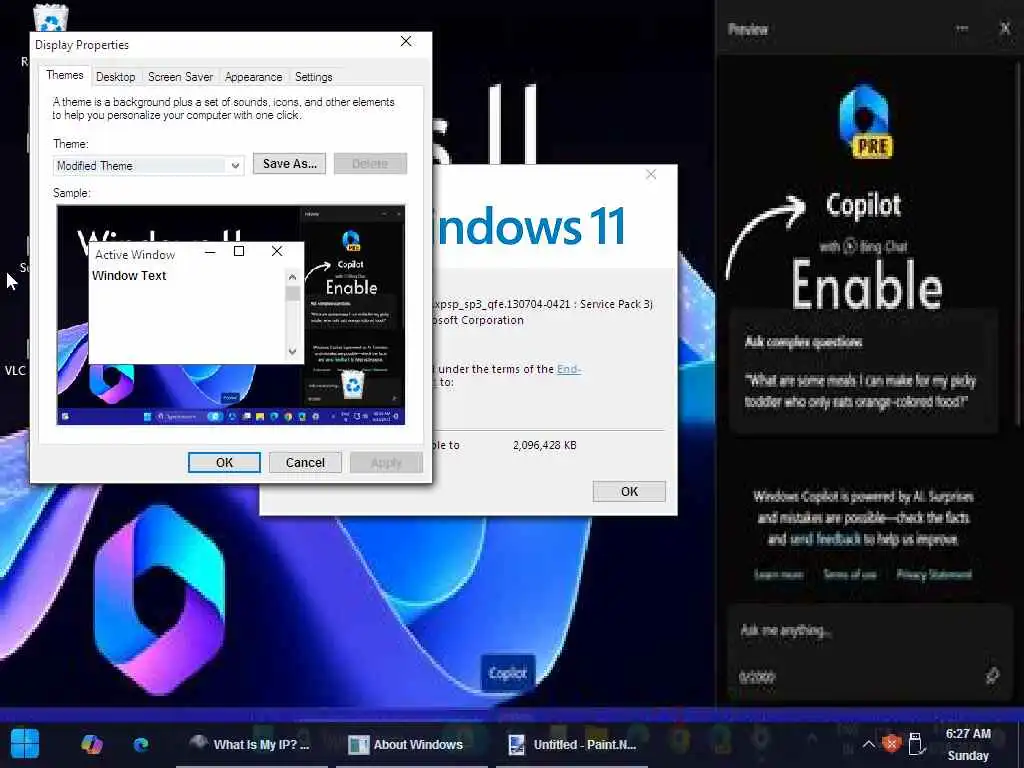Open the Settings tab in Display Properties
The image size is (1024, 768).
coord(313,77)
